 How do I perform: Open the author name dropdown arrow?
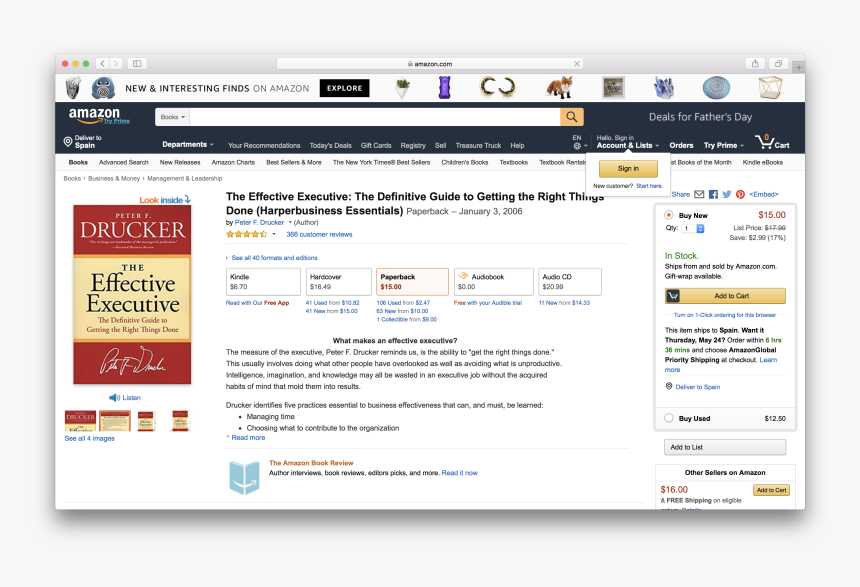pyautogui.click(x=290, y=222)
